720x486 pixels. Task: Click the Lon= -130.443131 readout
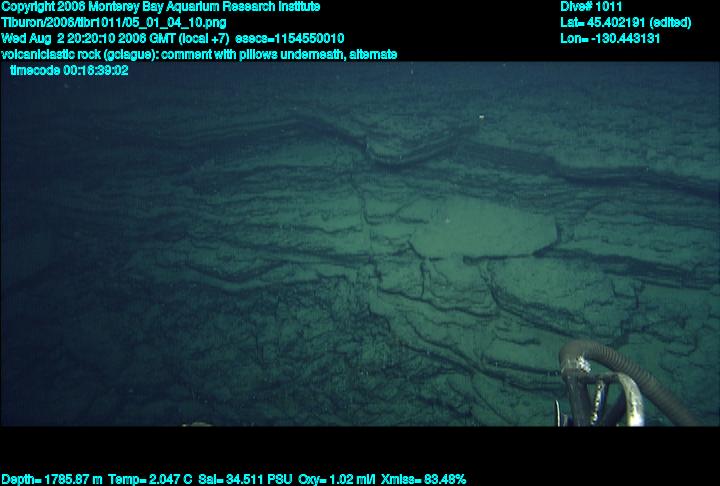pyautogui.click(x=611, y=38)
